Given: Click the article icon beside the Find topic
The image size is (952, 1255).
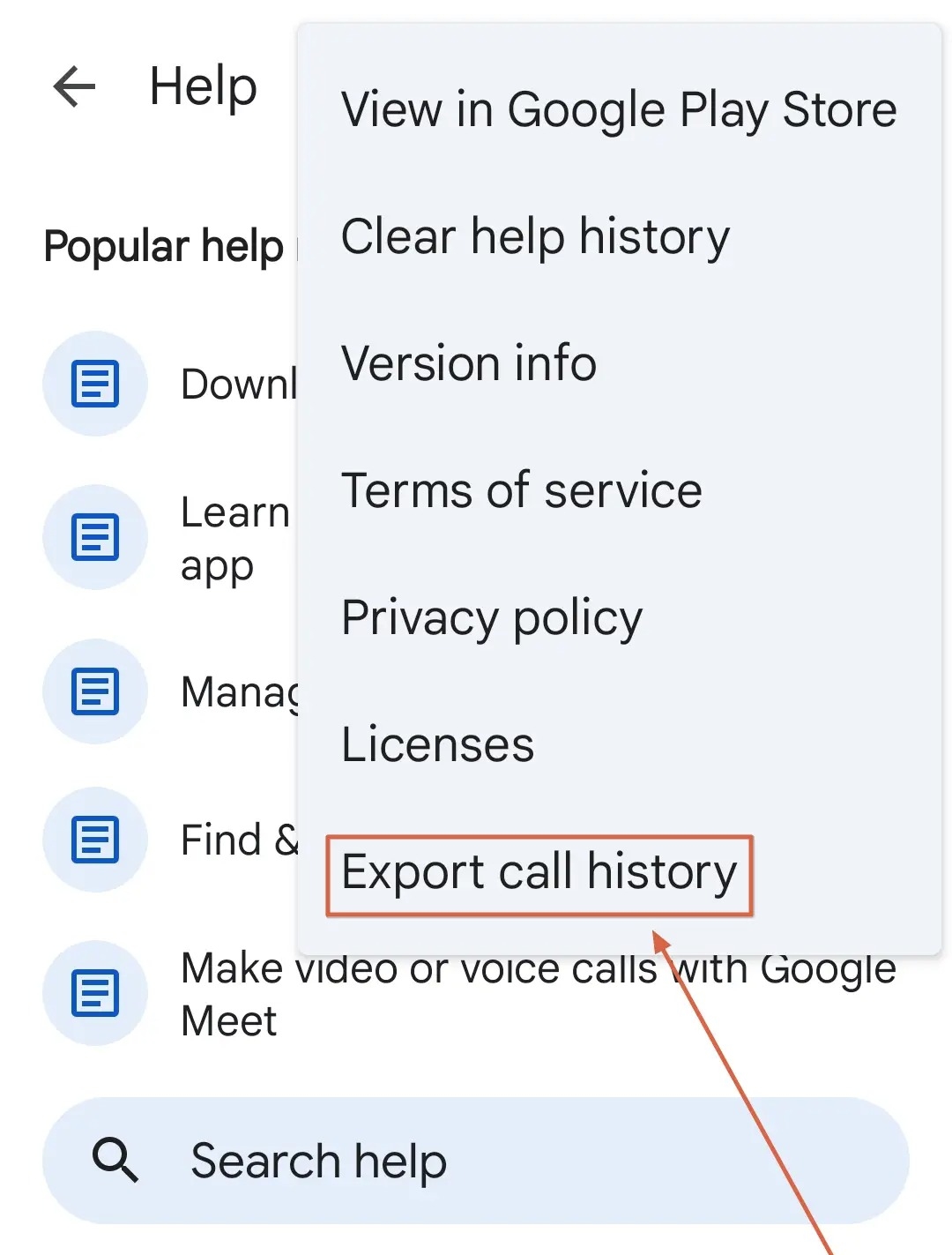Looking at the screenshot, I should pyautogui.click(x=94, y=840).
